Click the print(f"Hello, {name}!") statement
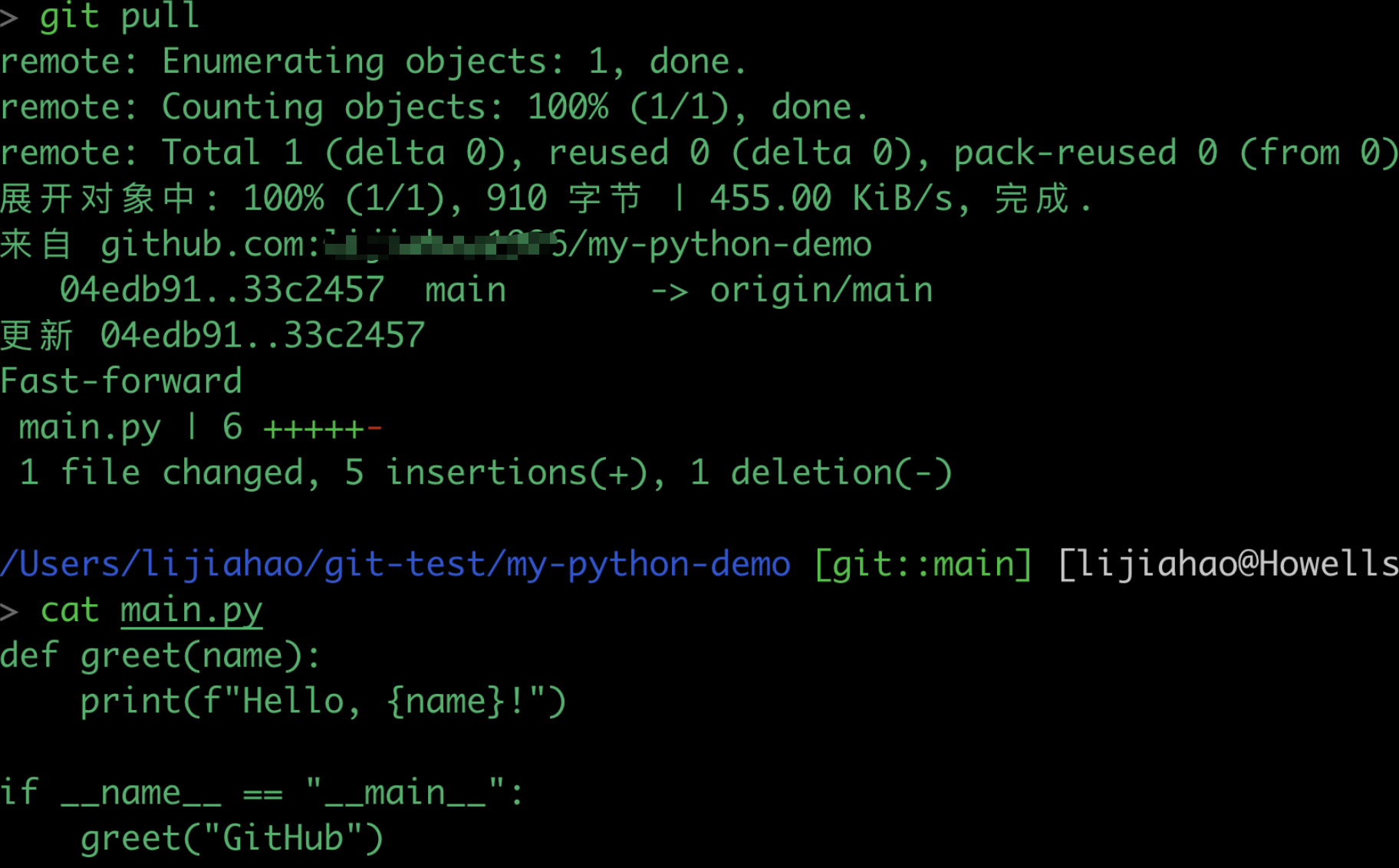The image size is (1399, 868). click(x=323, y=702)
